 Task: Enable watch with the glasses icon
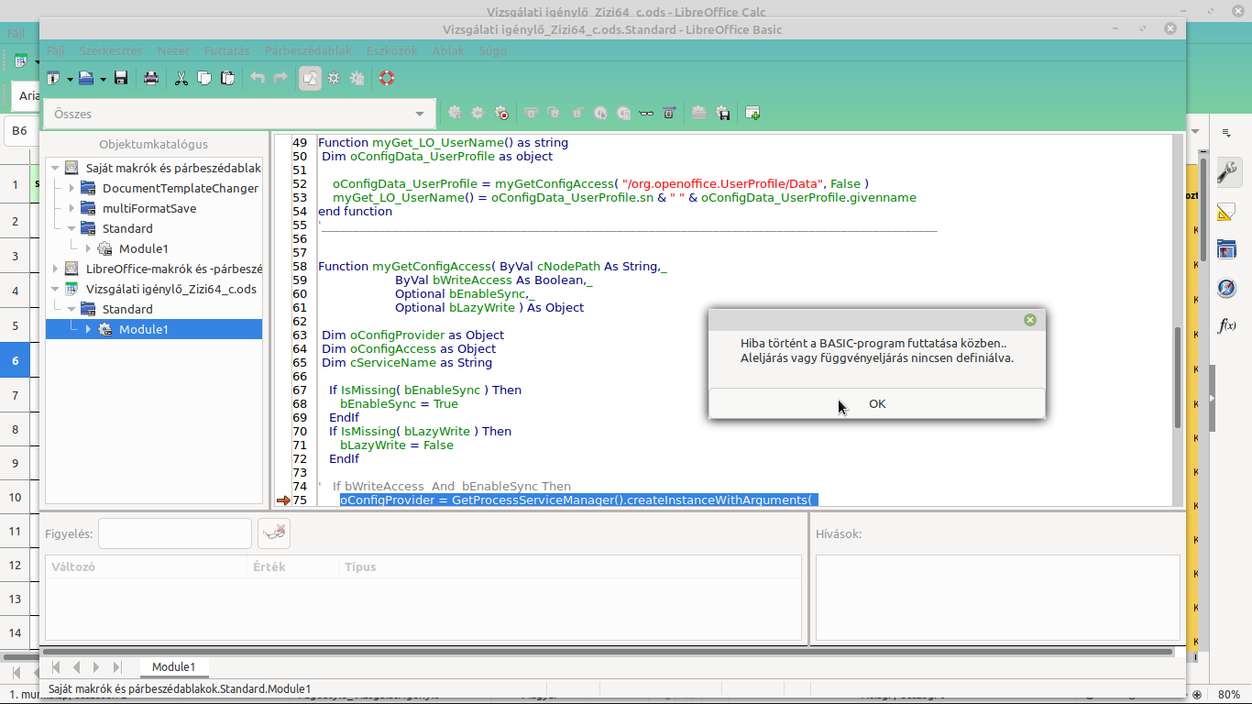point(646,114)
